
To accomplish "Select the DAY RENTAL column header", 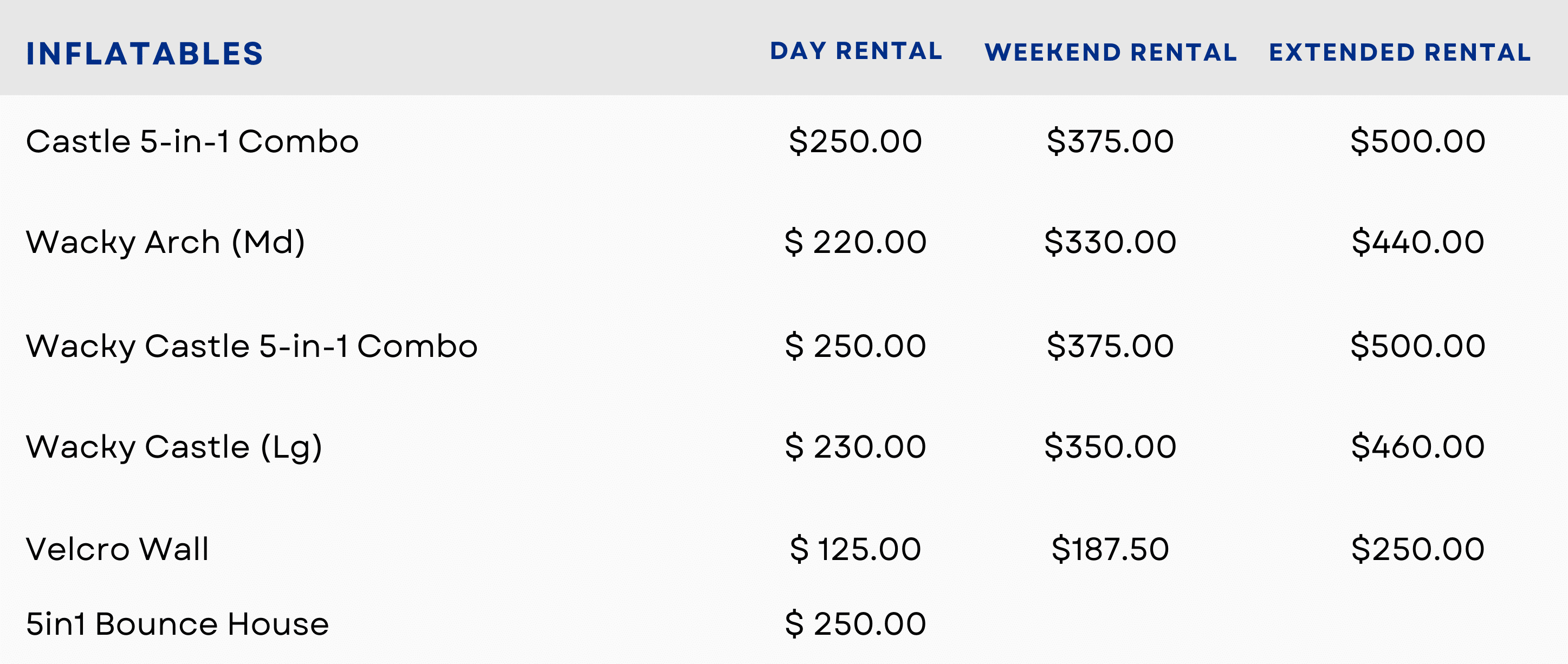I will click(x=856, y=51).
